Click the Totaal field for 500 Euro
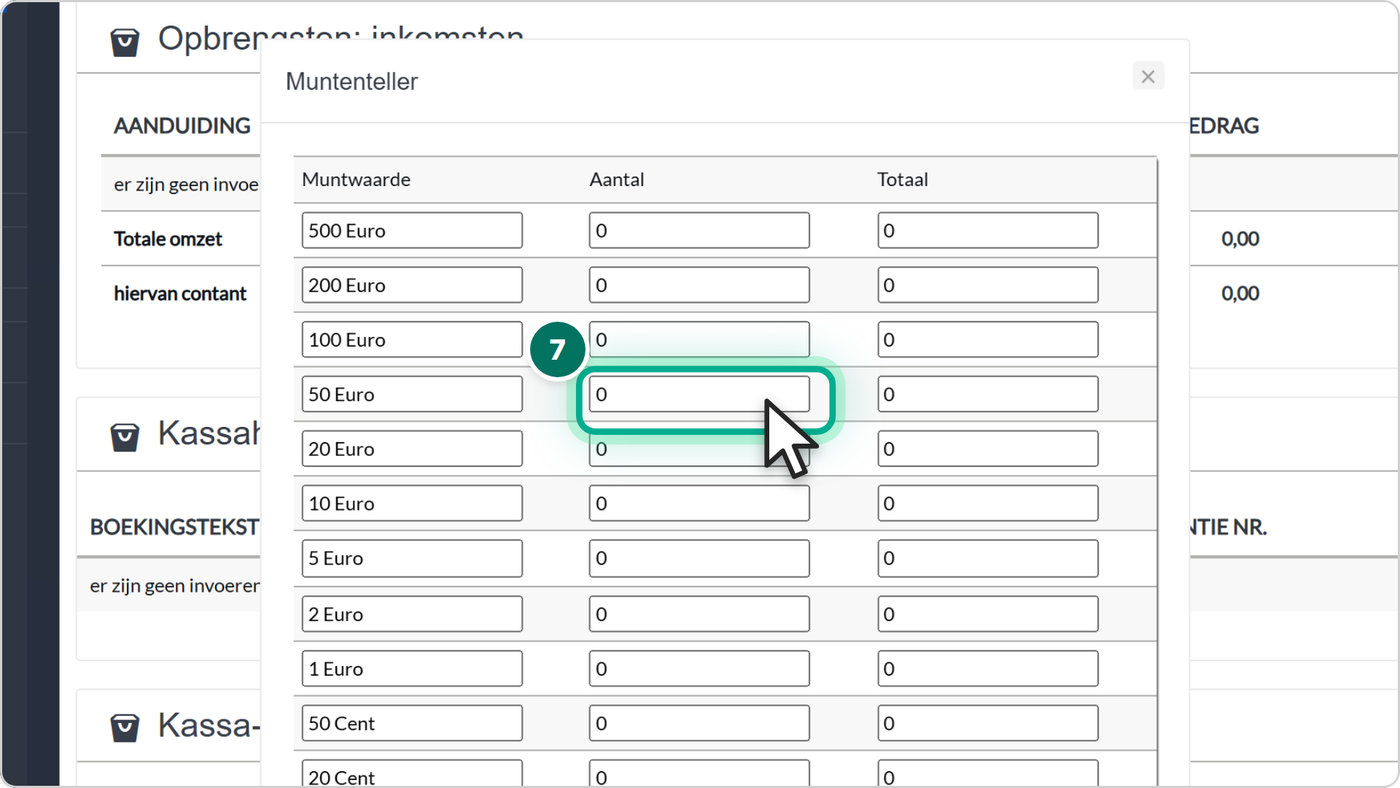The image size is (1400, 788). 988,230
